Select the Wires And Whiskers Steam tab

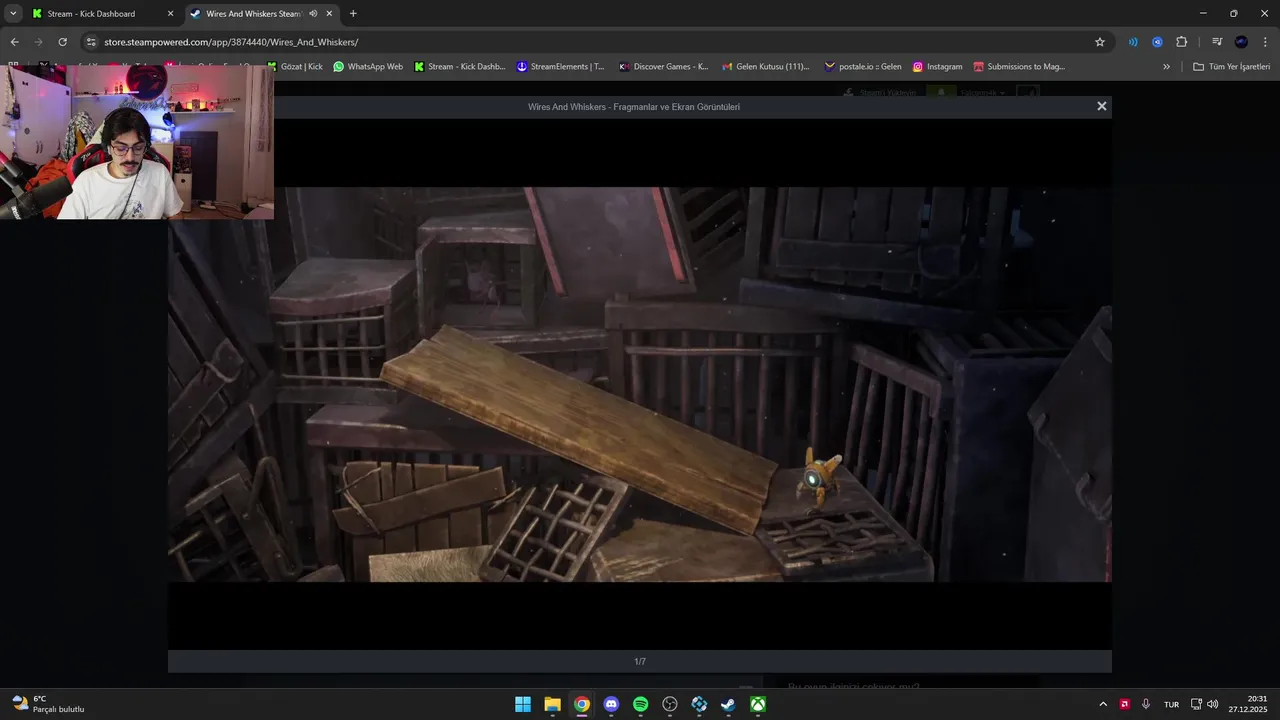[252, 14]
